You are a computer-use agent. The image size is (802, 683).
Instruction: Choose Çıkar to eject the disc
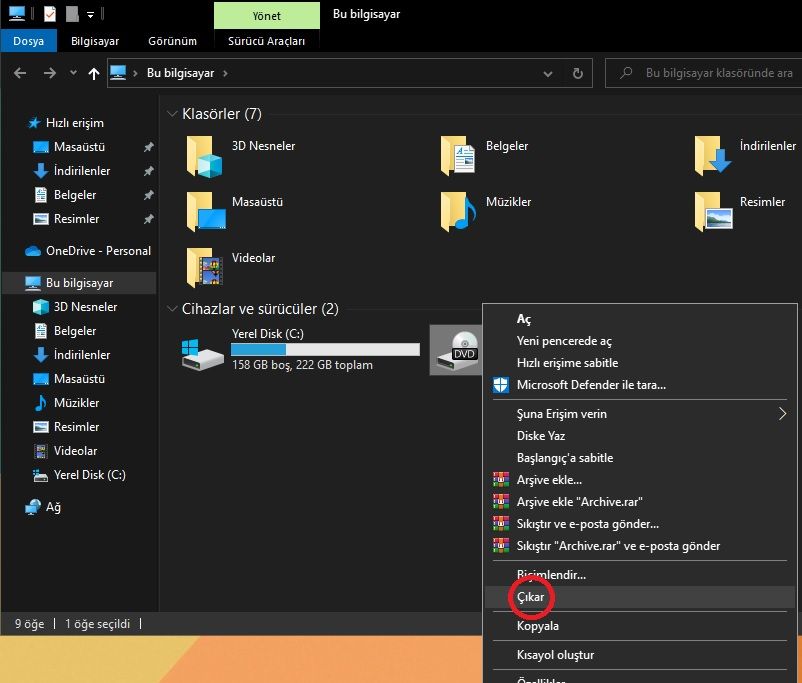639,597
